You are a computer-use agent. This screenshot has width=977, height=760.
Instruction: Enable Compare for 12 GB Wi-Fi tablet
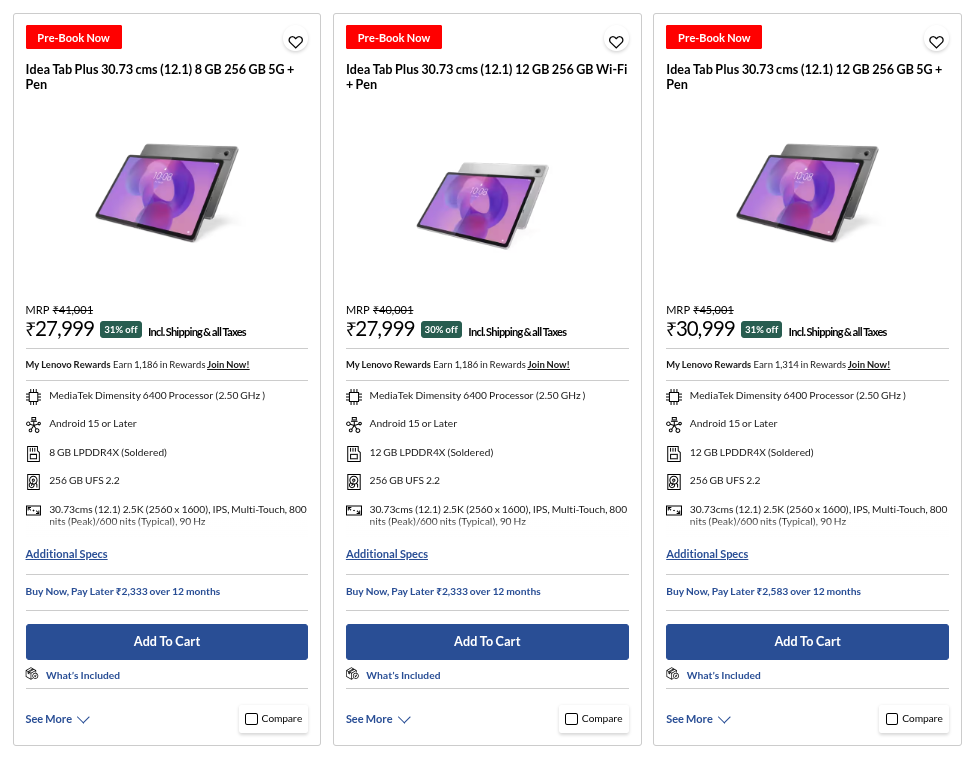pos(572,719)
